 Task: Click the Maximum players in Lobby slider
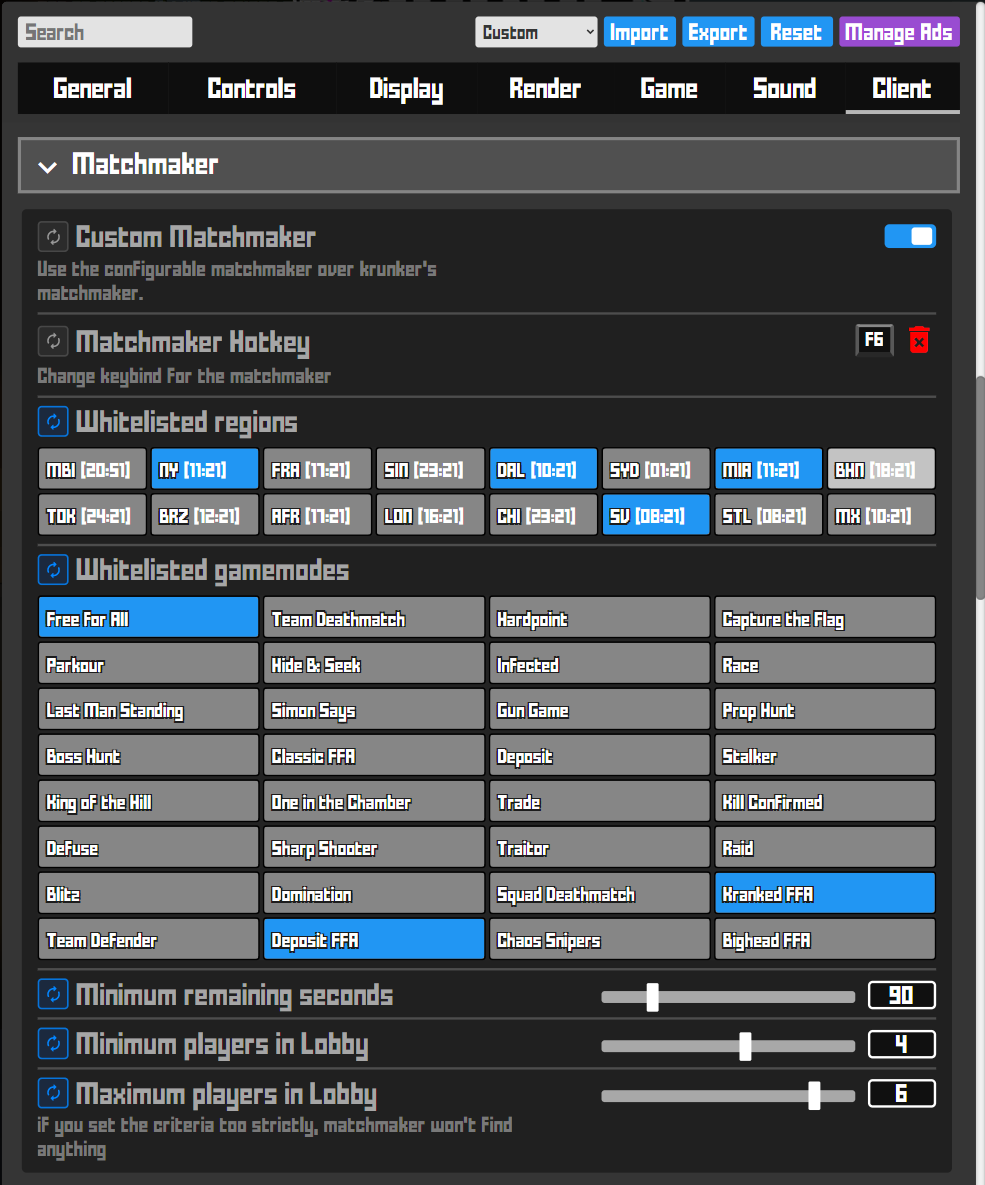click(728, 1095)
